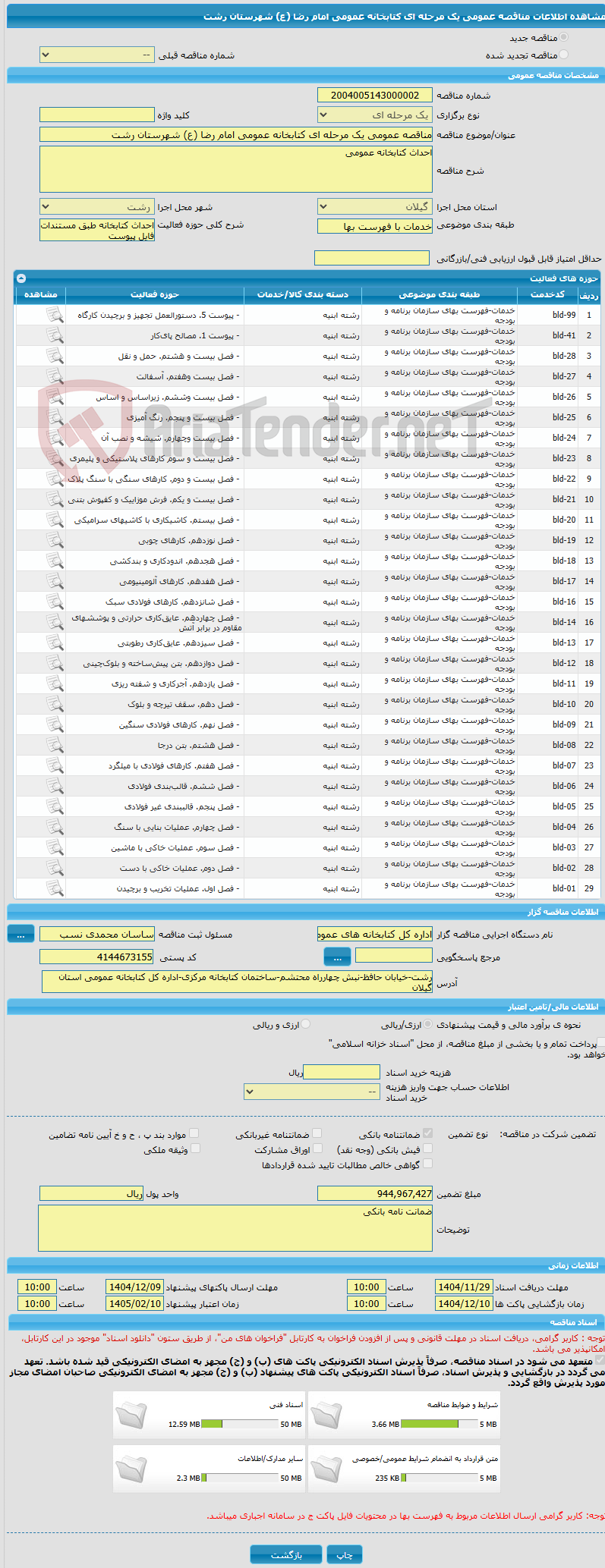The image size is (605, 1568).
Task: Sort by the طبقه بندی موضوعی column header
Action: pos(440,294)
